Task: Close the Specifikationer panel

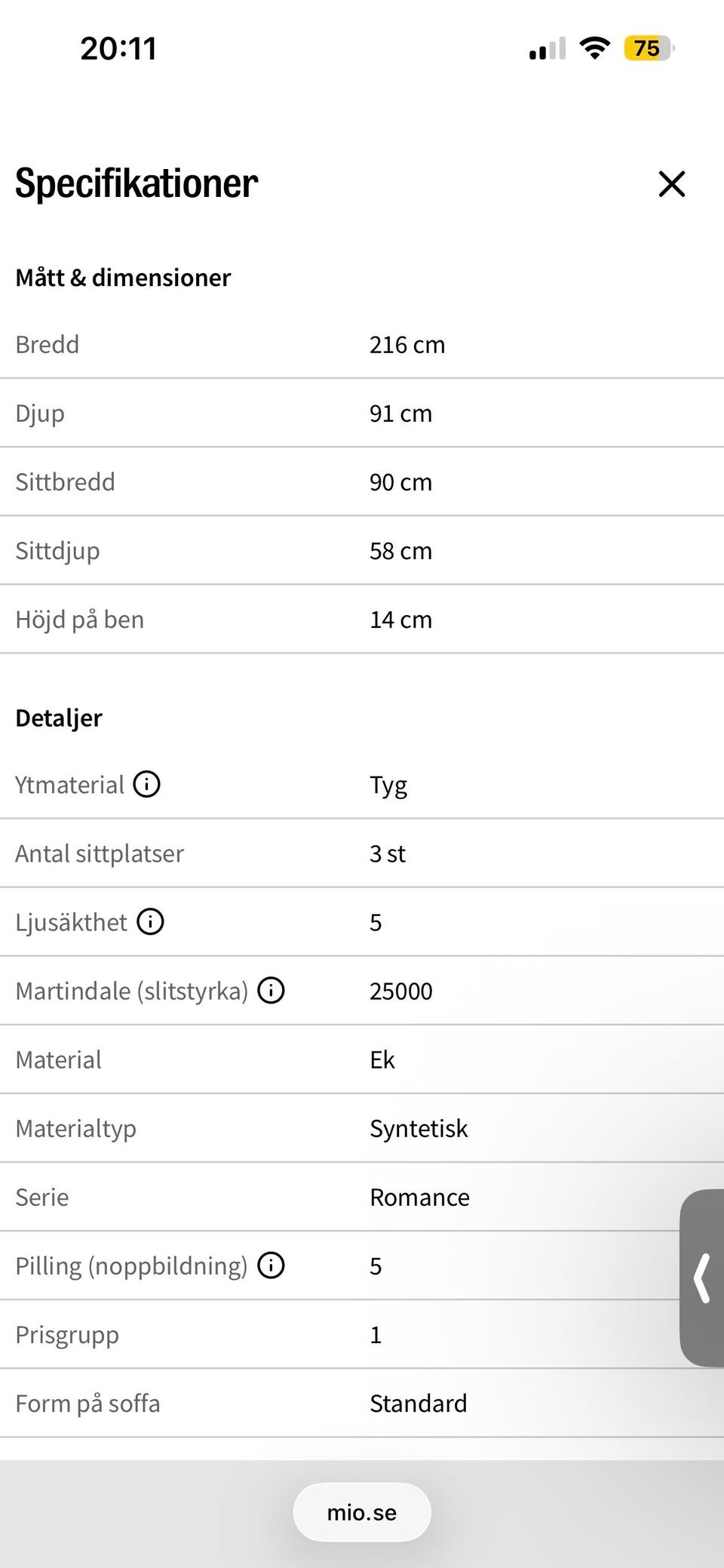Action: click(671, 184)
